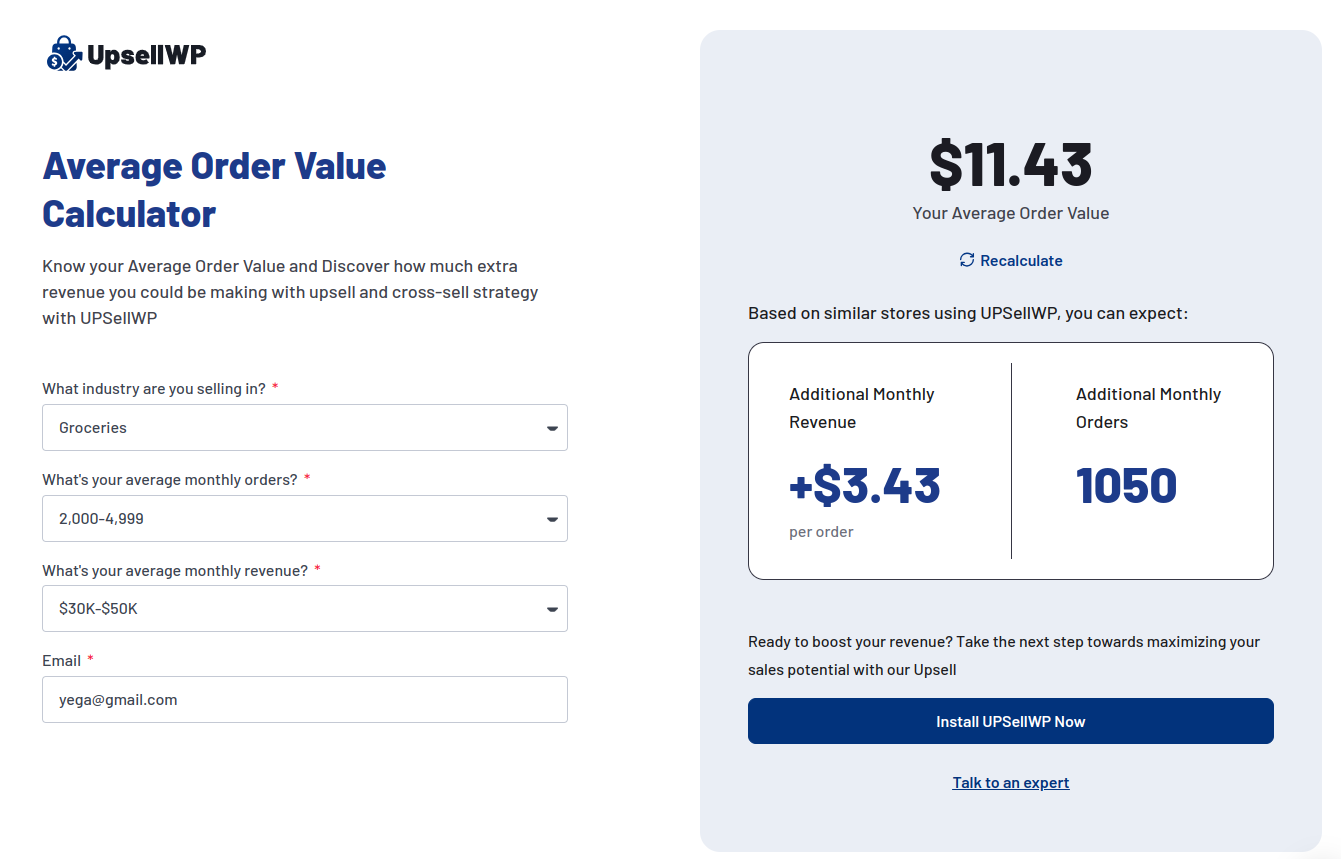Click the caret arrow on the $30K-$50K dropdown
Viewport: 1341px width, 859px height.
pyautogui.click(x=552, y=609)
